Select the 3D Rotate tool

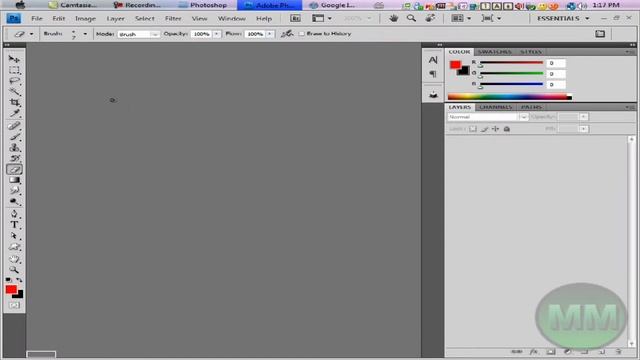point(14,247)
